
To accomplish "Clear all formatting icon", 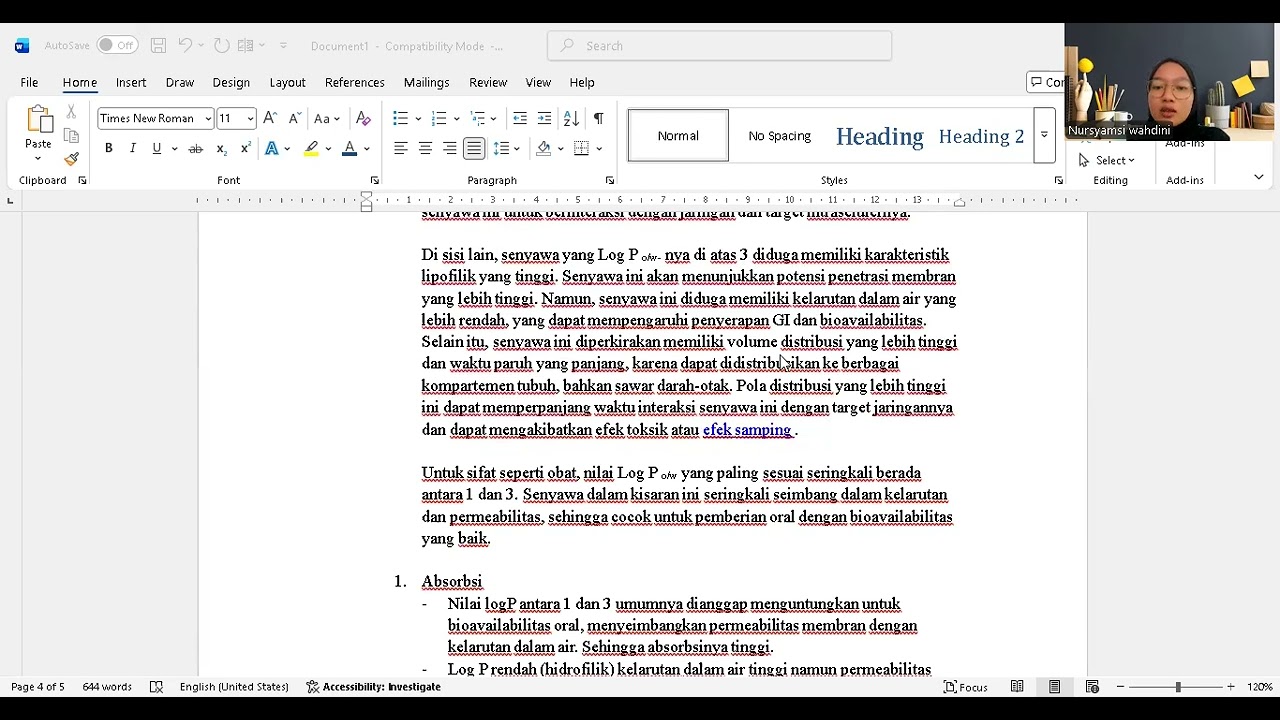I will [363, 118].
